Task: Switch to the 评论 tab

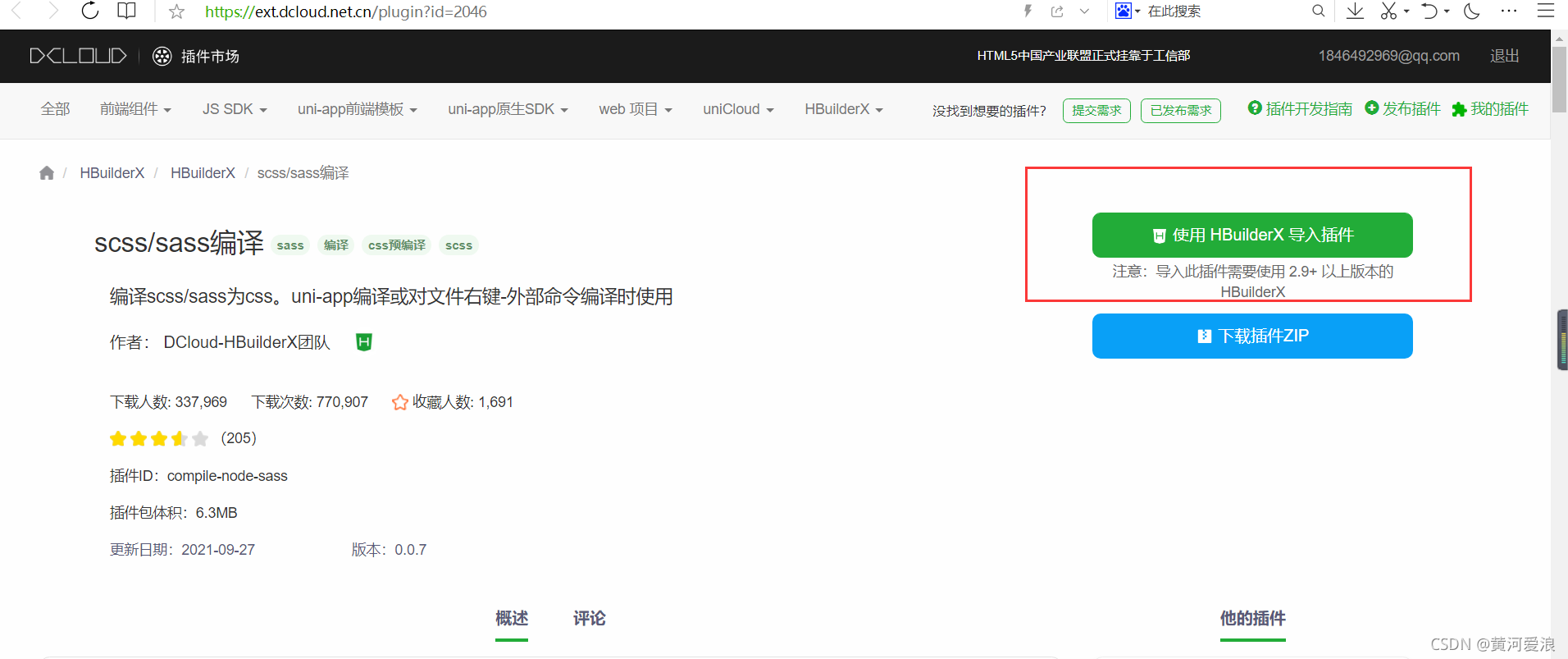Action: coord(590,618)
